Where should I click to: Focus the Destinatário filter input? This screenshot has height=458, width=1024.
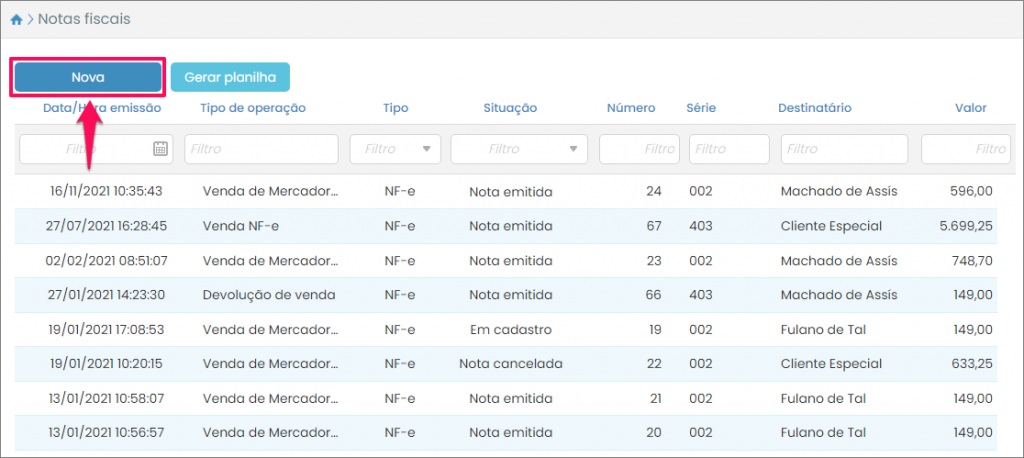tap(844, 149)
